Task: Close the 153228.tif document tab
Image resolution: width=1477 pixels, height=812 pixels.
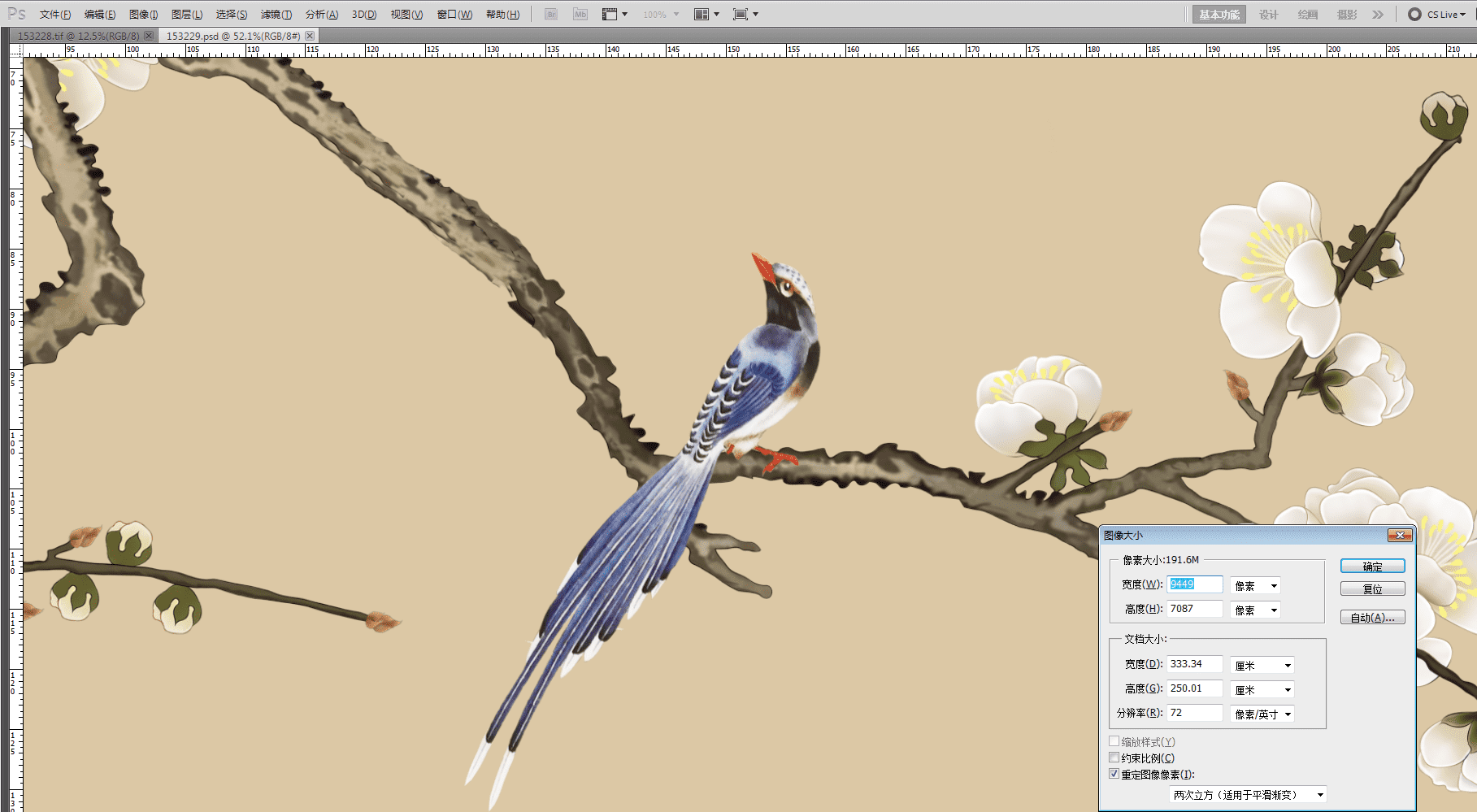Action: click(x=149, y=36)
